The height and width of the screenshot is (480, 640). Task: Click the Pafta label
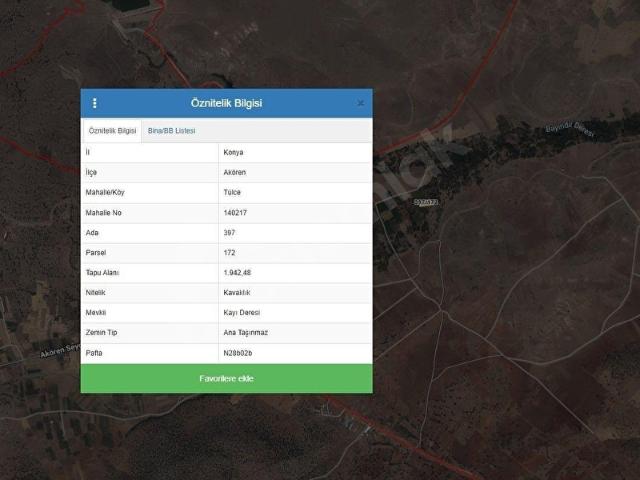pyautogui.click(x=94, y=353)
